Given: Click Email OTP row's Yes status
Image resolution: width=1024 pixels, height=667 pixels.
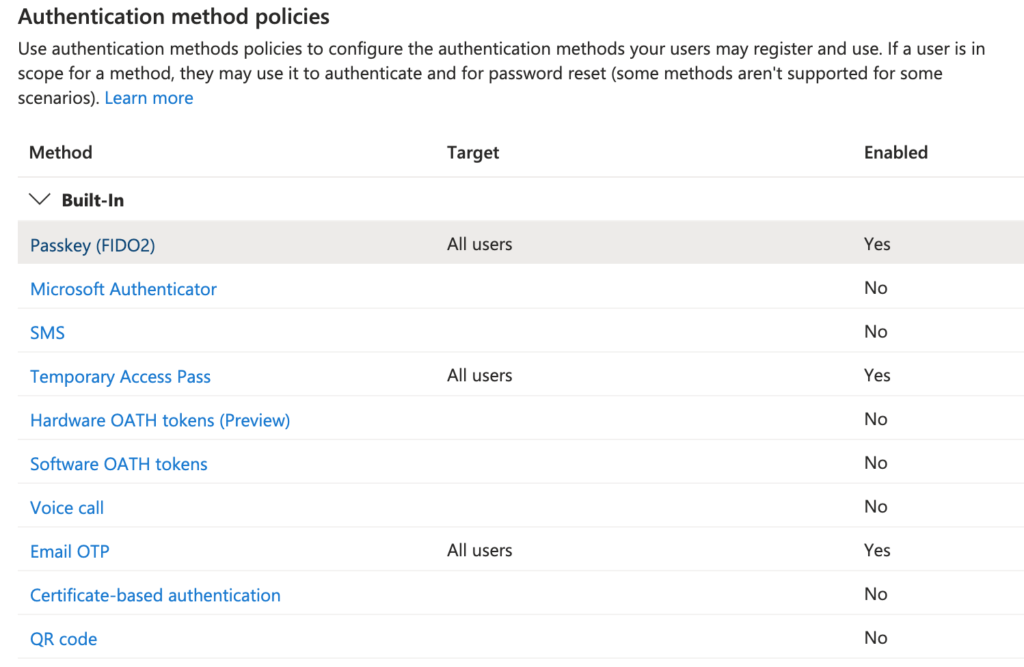Looking at the screenshot, I should [877, 551].
